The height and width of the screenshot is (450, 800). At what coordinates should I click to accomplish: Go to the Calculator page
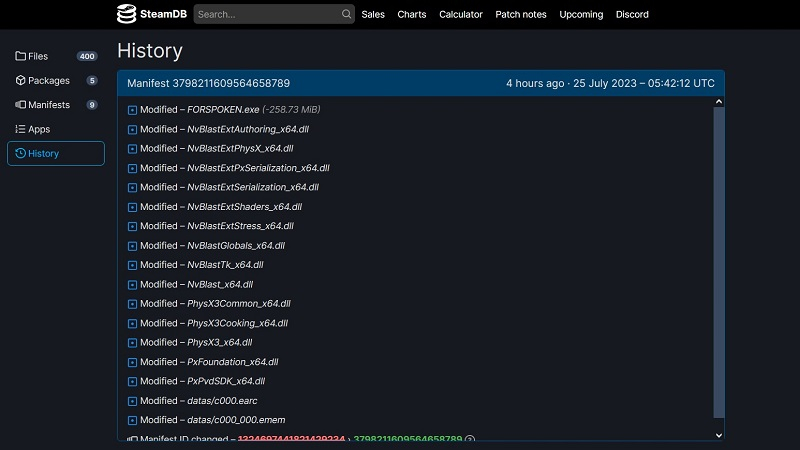(x=460, y=14)
